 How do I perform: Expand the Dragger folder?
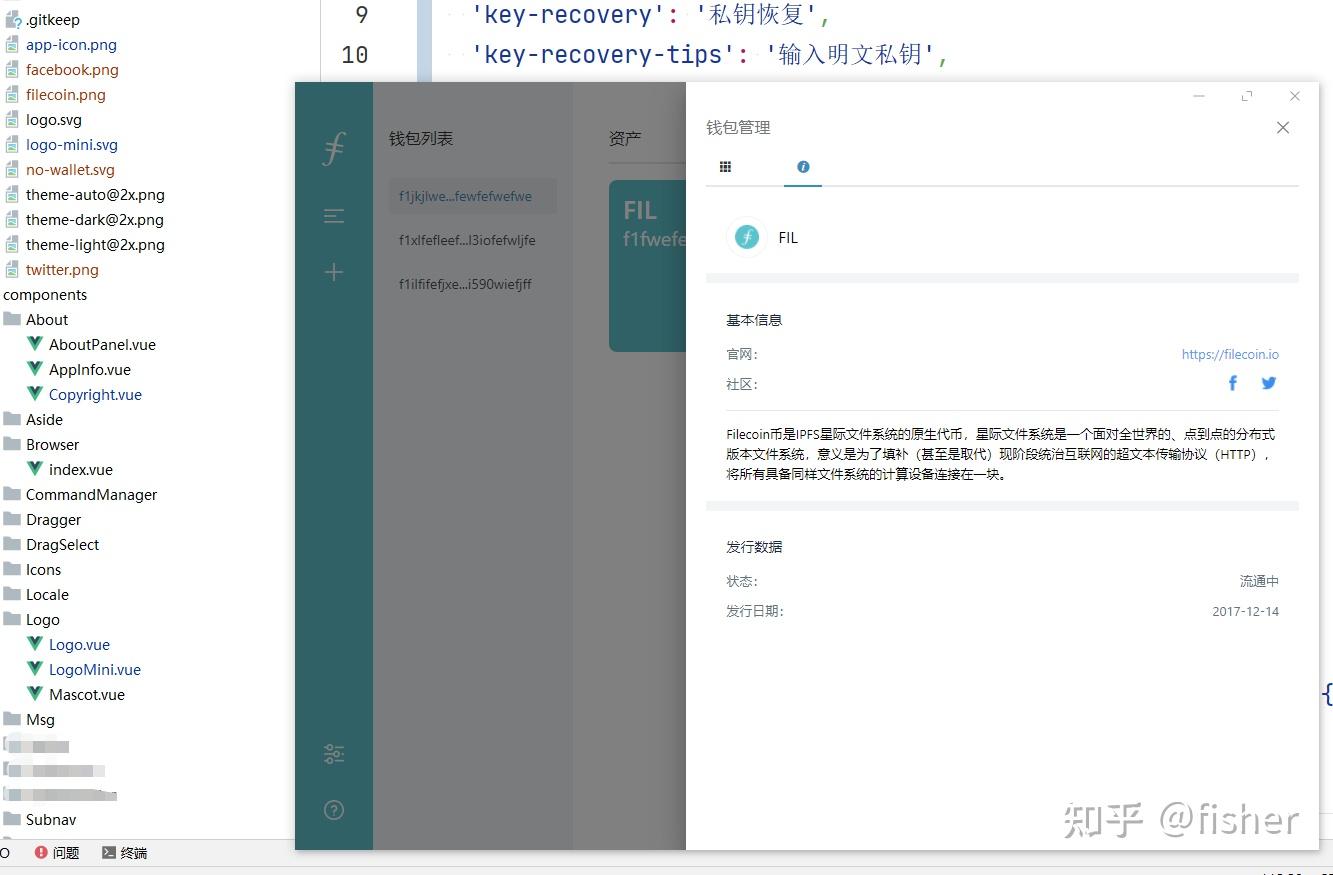[53, 519]
